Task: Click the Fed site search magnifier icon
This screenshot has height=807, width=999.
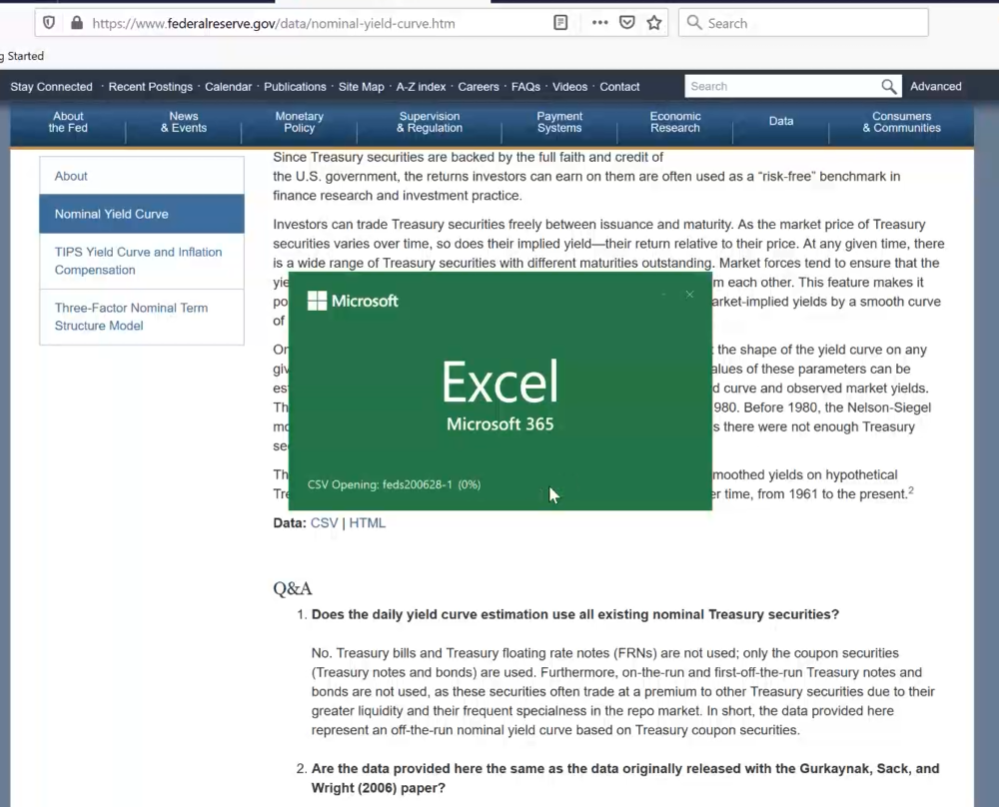Action: [x=890, y=86]
